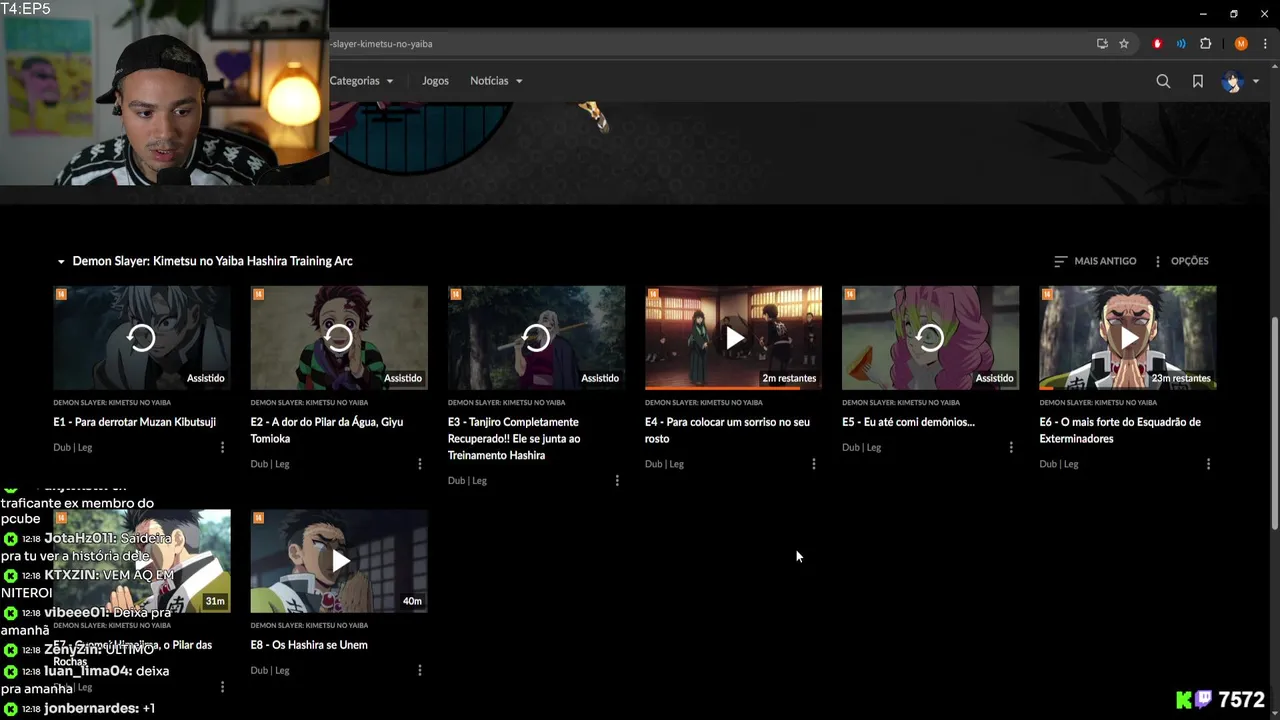The height and width of the screenshot is (720, 1280).
Task: Open the search icon in Crunchyroll header
Action: [1163, 81]
